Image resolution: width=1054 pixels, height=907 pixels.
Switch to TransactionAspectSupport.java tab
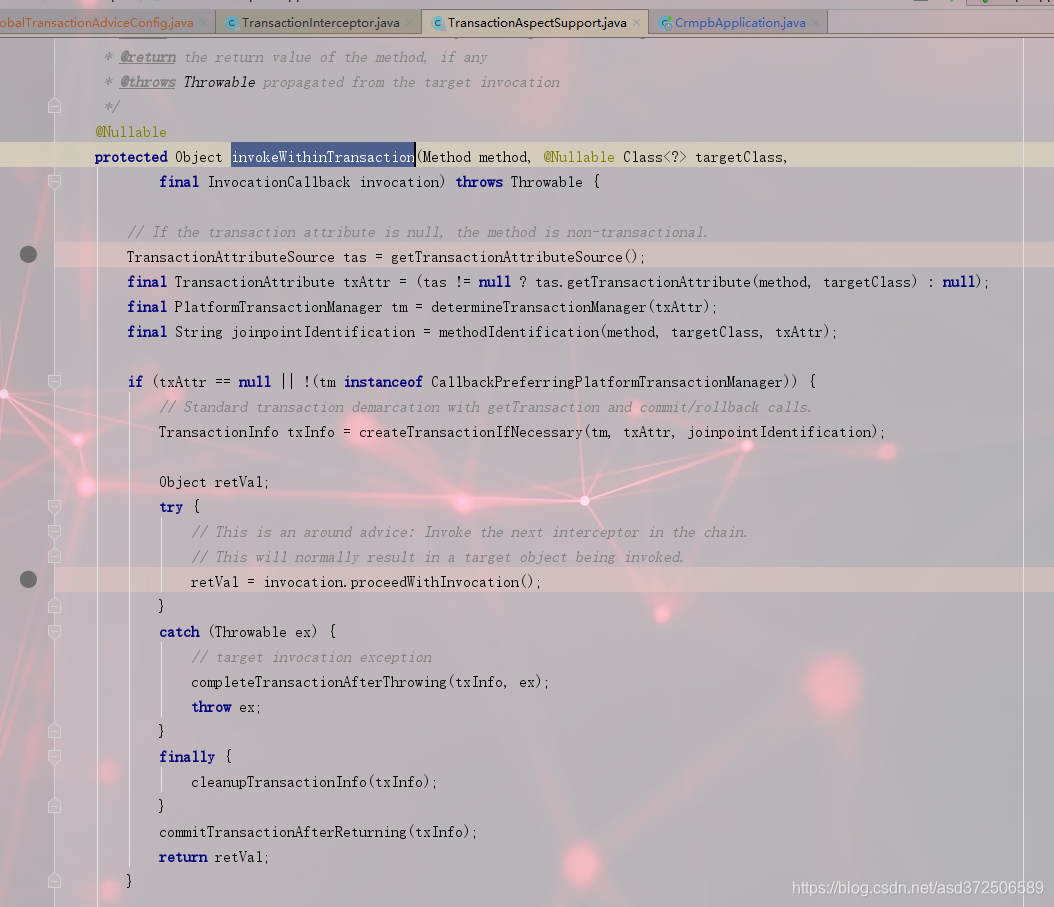point(536,23)
